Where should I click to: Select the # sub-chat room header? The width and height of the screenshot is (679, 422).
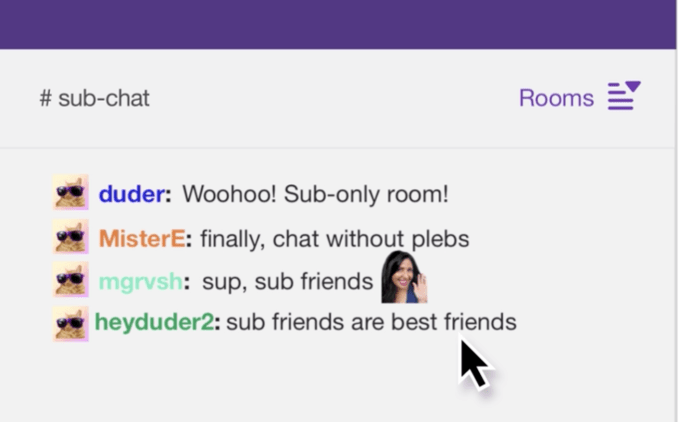(x=94, y=98)
